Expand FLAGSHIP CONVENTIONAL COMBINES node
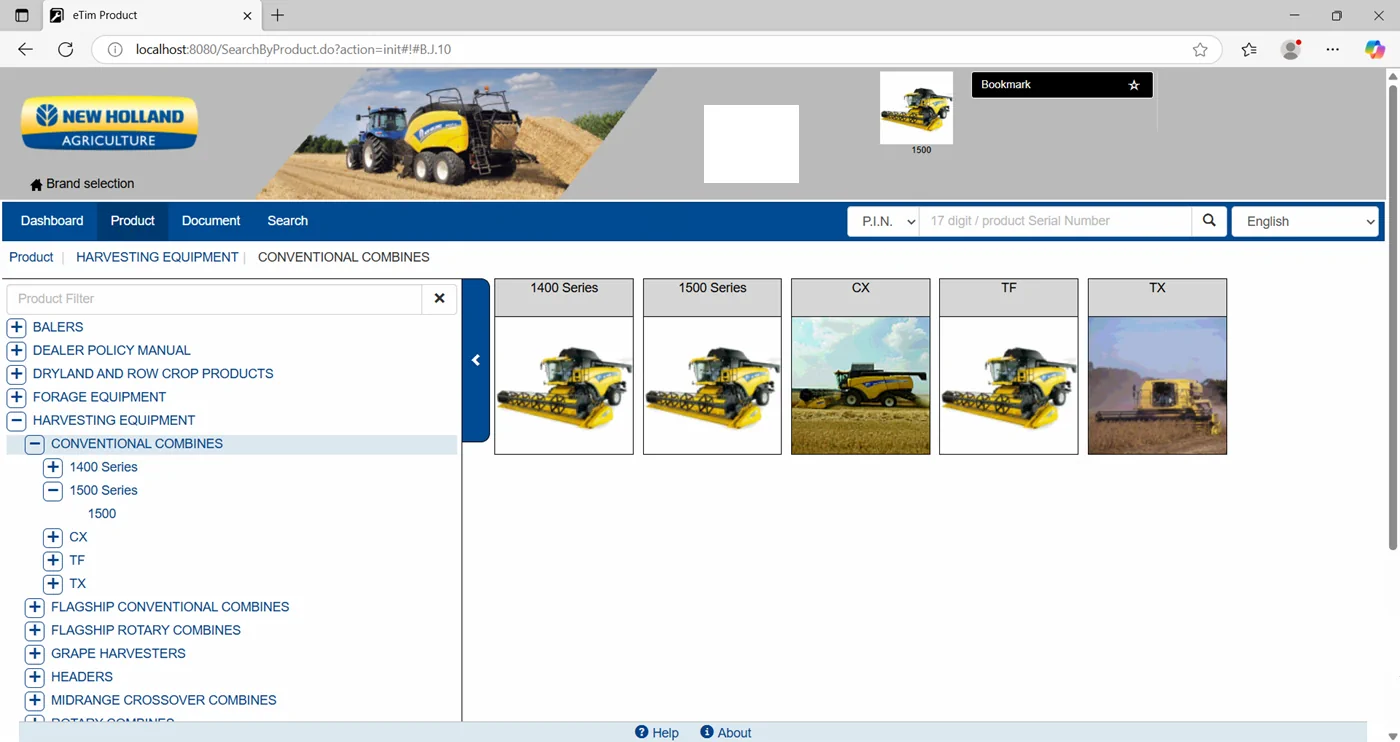Viewport: 1400px width, 742px height. (x=34, y=607)
